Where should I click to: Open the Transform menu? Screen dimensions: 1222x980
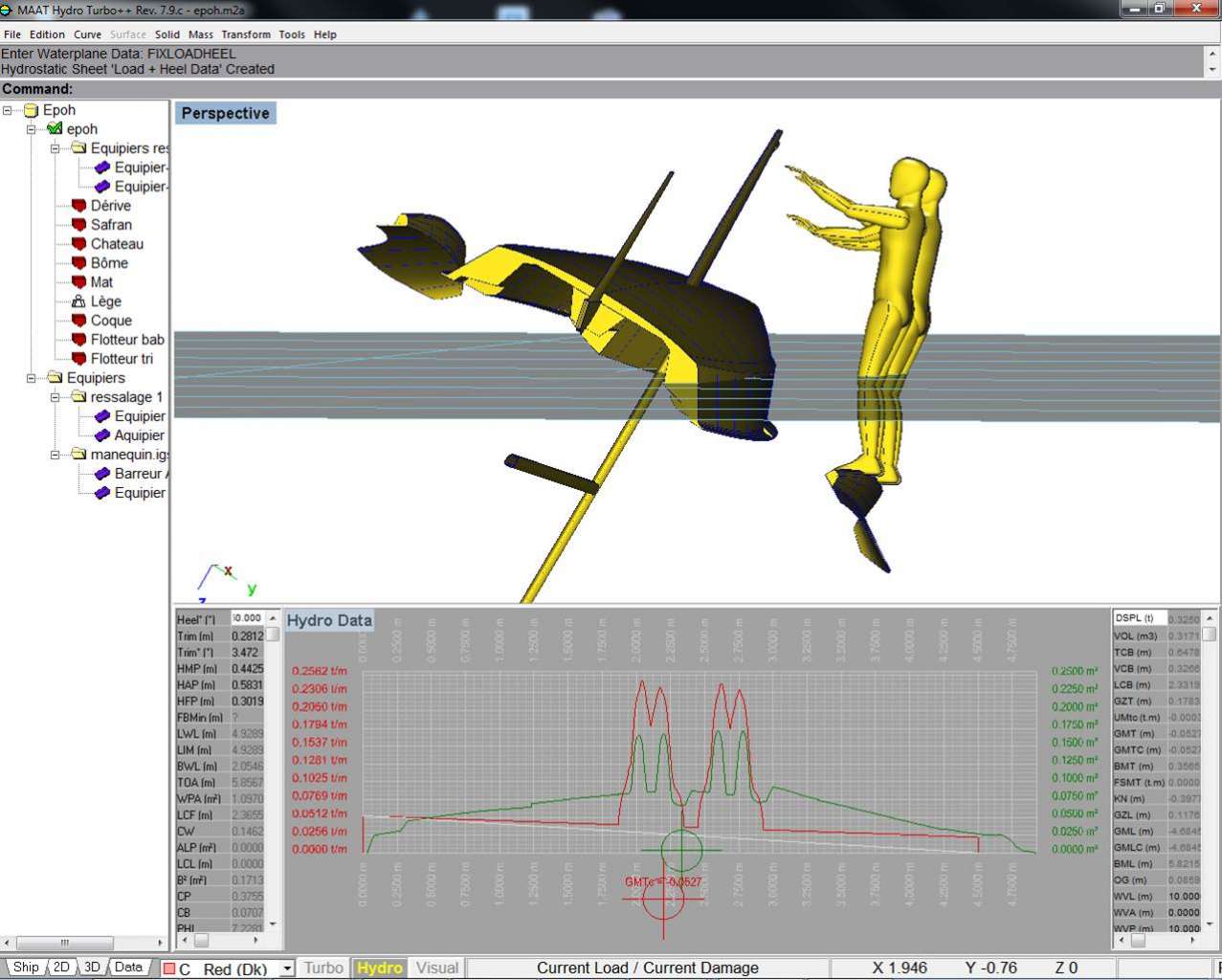[246, 34]
